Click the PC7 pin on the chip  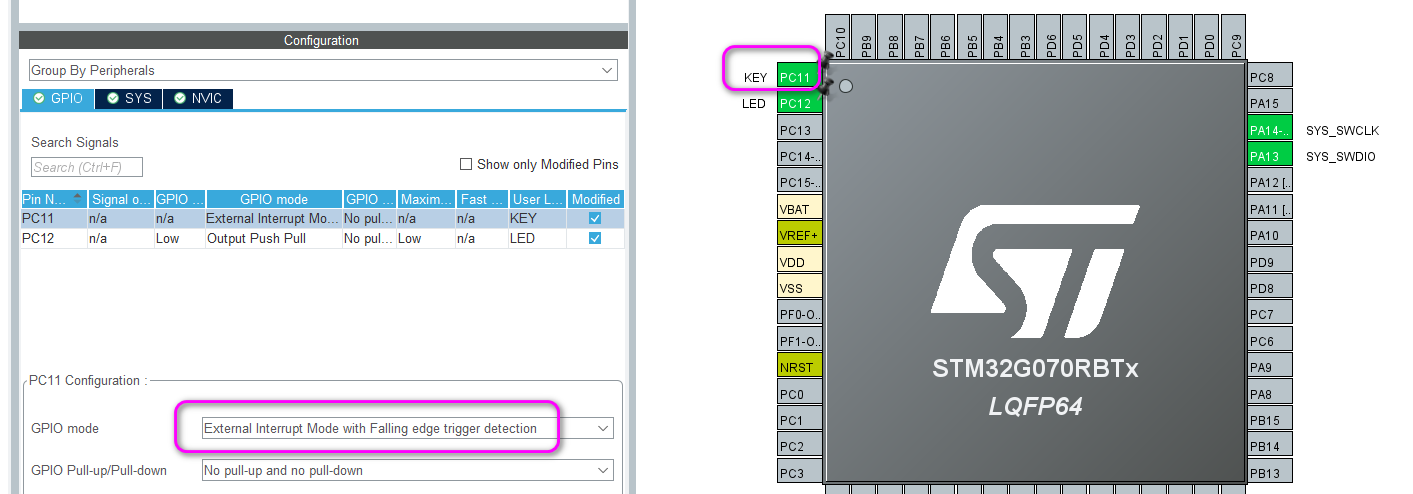[1270, 314]
